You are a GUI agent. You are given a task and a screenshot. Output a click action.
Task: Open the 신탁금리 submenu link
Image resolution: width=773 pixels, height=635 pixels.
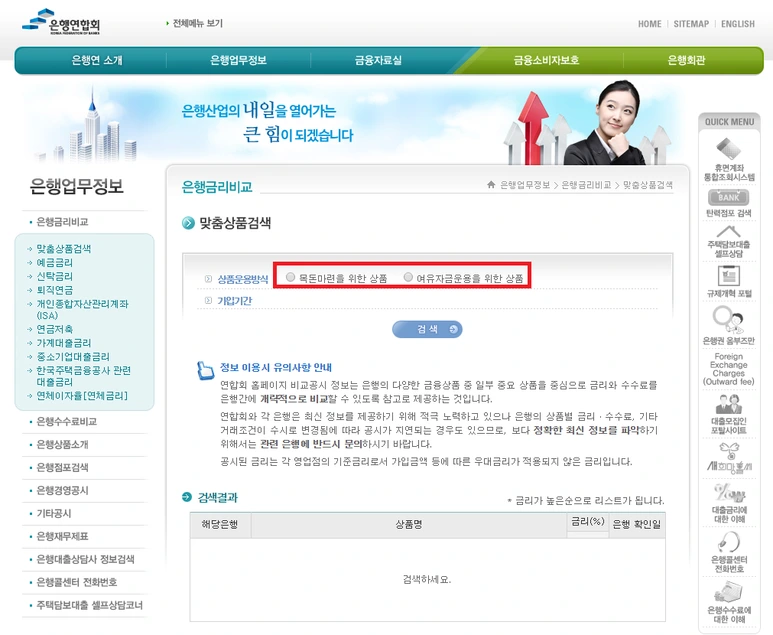tap(55, 276)
